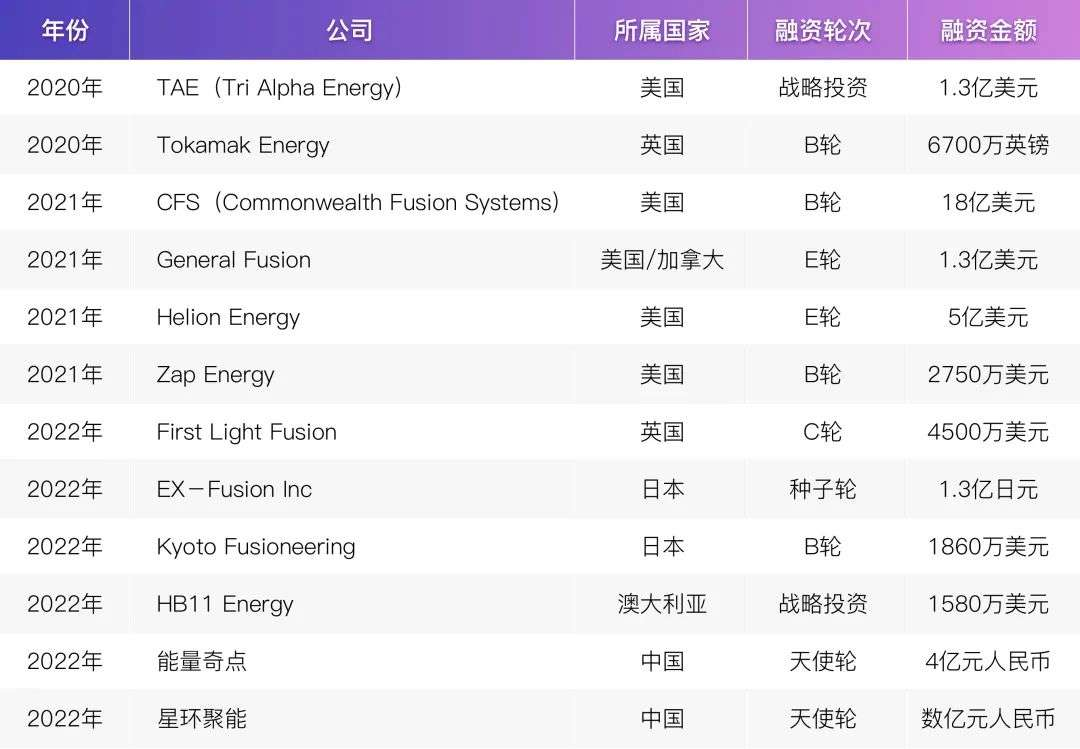
Task: Select the TAE (Tri Alpha Energy) company cell
Action: click(279, 88)
